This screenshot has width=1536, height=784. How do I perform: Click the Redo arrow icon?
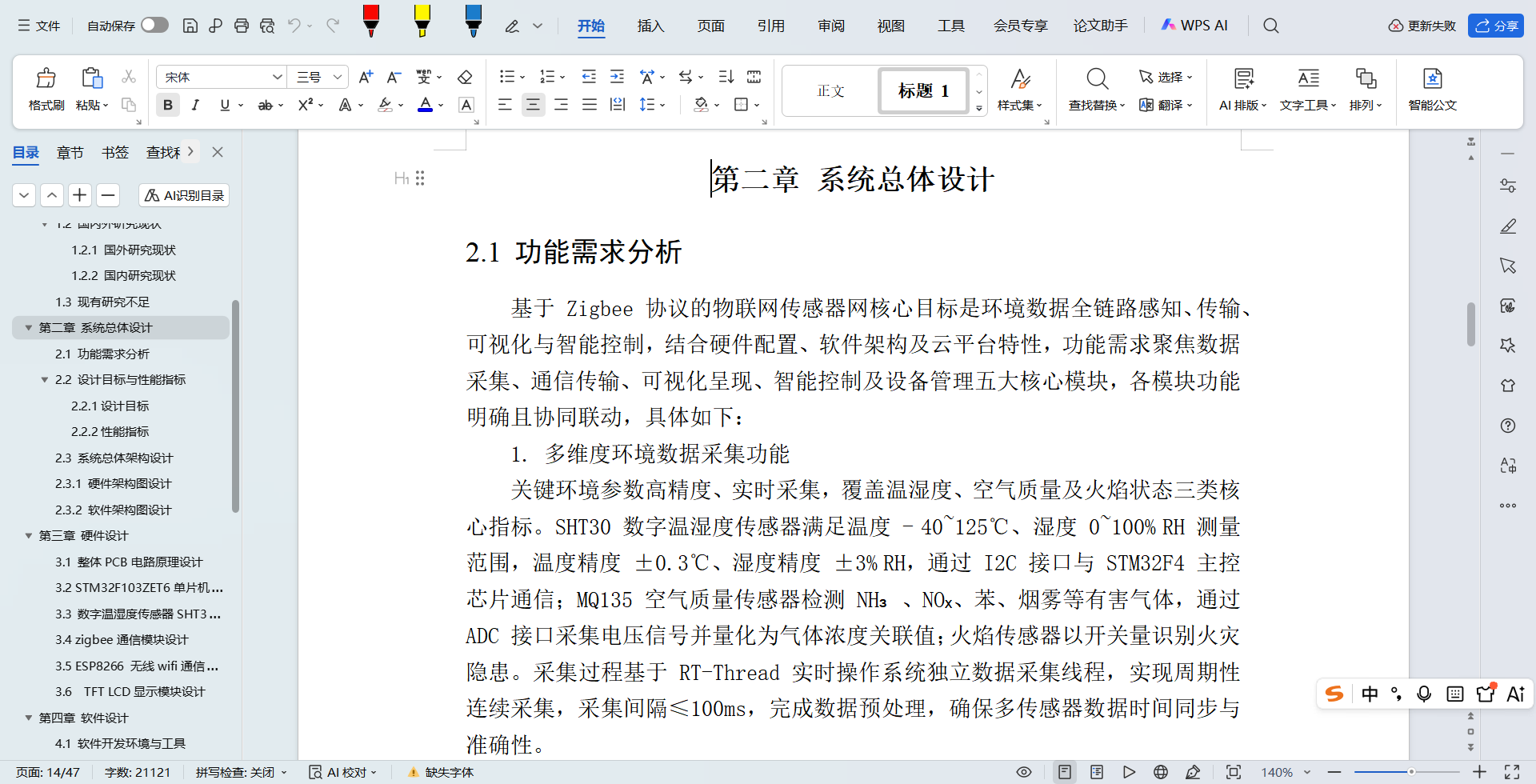point(333,26)
